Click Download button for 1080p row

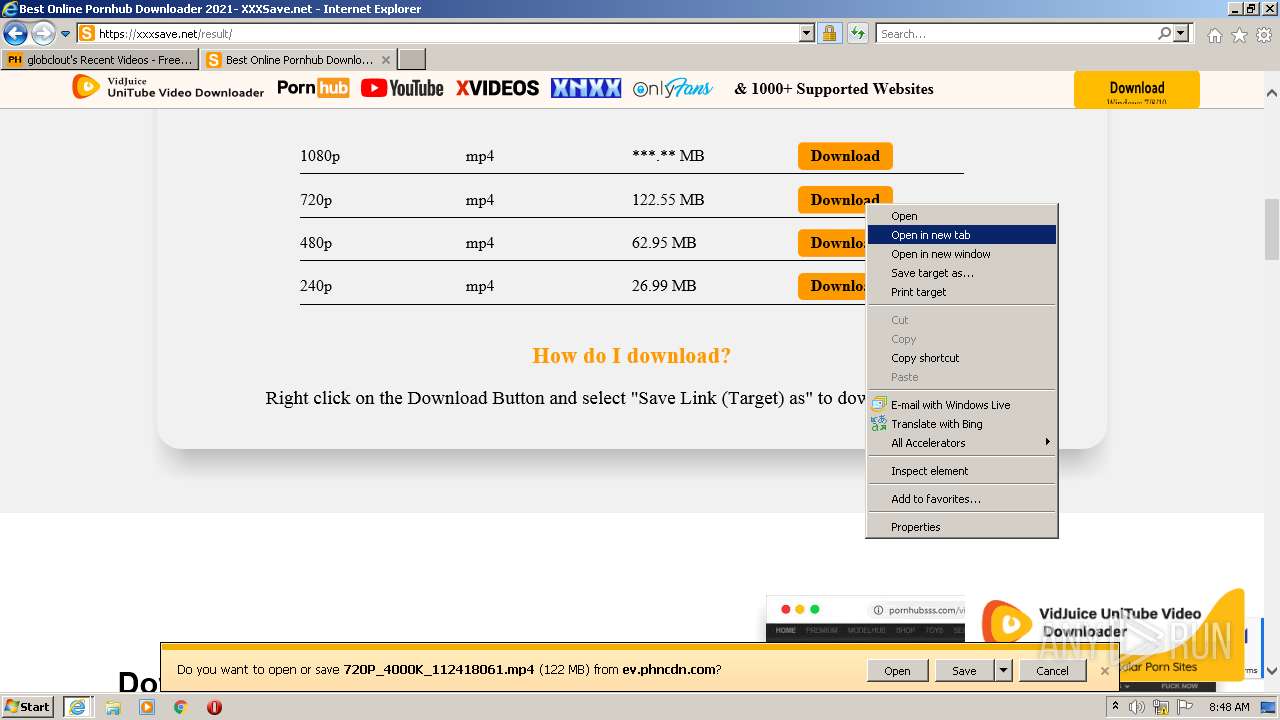tap(845, 156)
